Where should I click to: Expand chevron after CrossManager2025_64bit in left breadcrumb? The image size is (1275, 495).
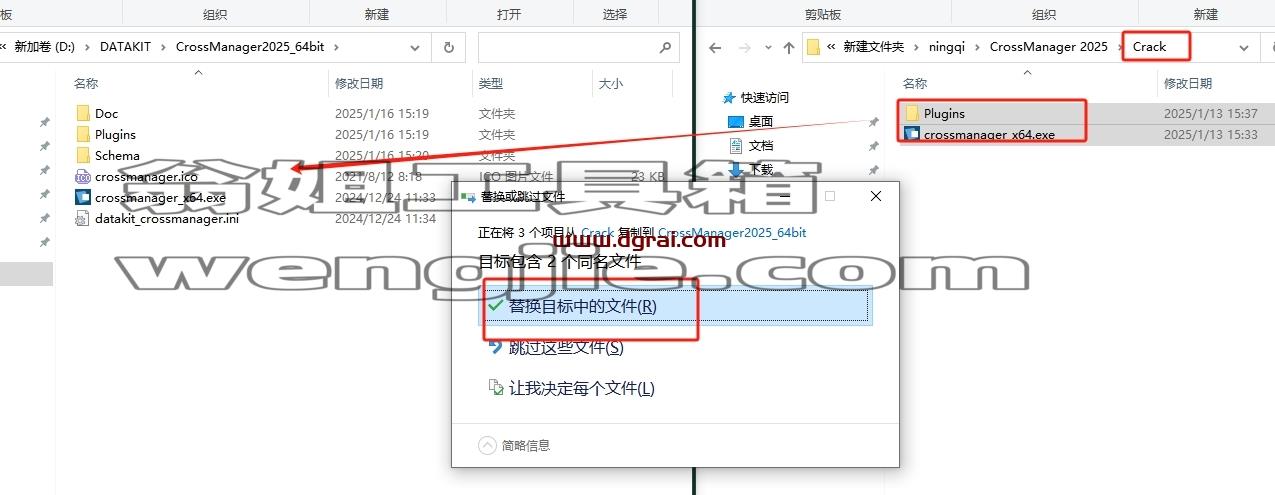pyautogui.click(x=335, y=47)
